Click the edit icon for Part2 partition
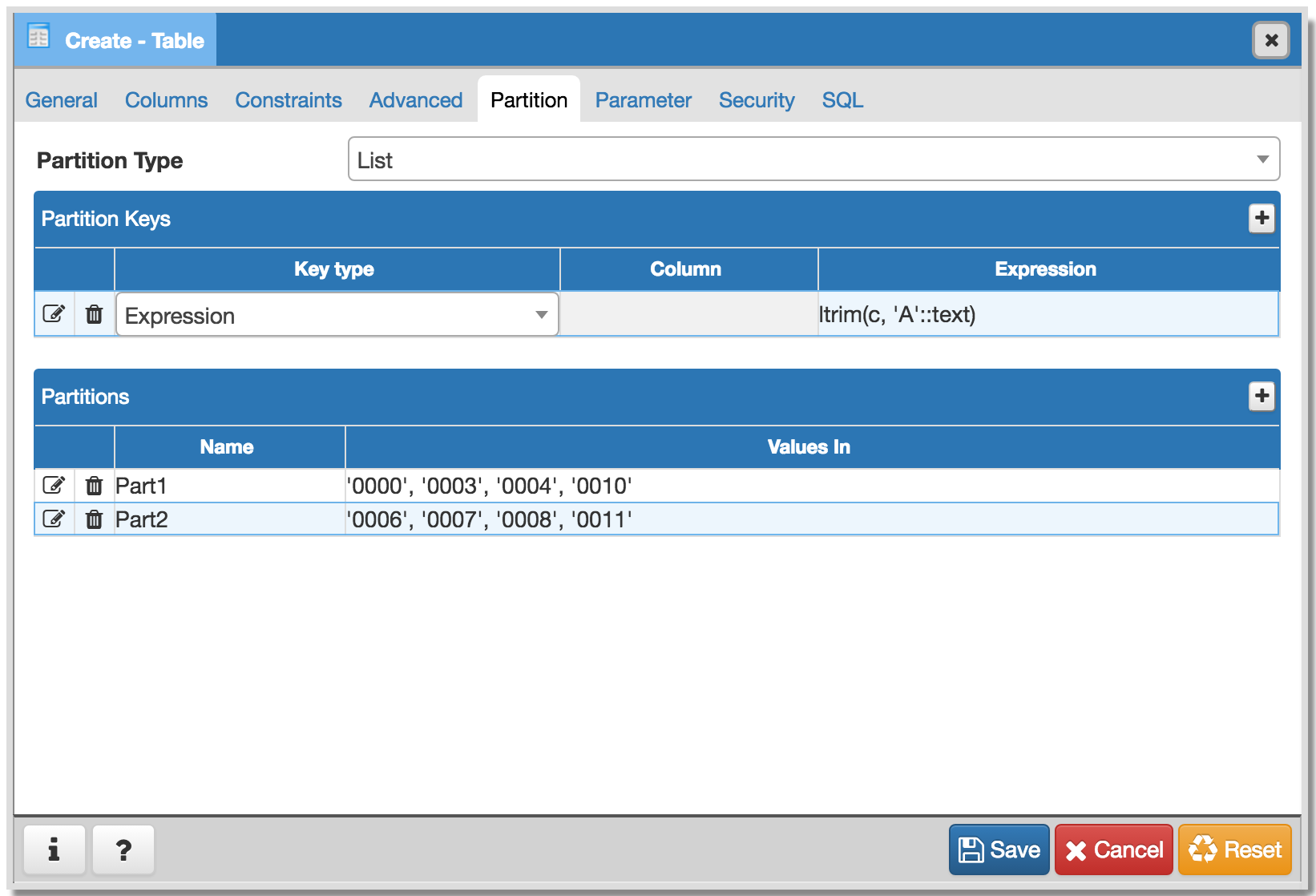1316x896 pixels. pos(54,519)
